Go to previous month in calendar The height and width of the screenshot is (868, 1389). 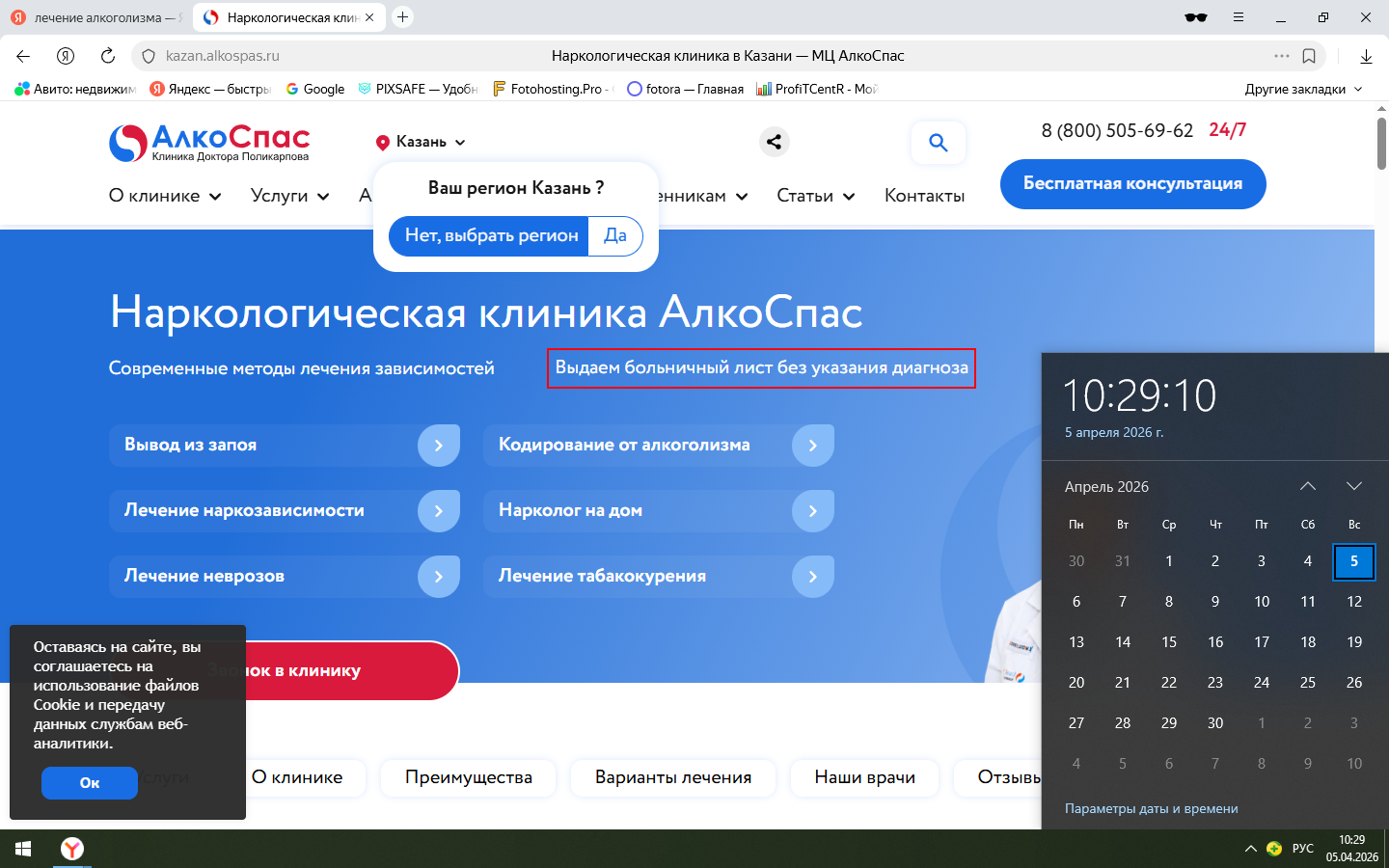click(1308, 486)
